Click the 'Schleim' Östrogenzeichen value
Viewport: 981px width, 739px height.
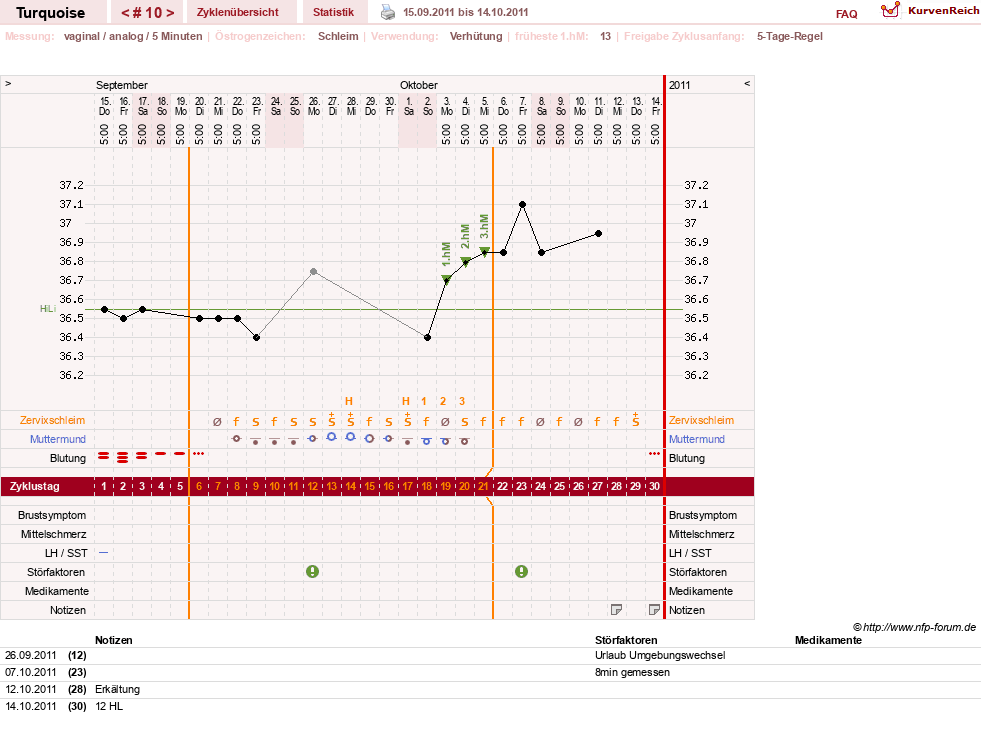[338, 36]
